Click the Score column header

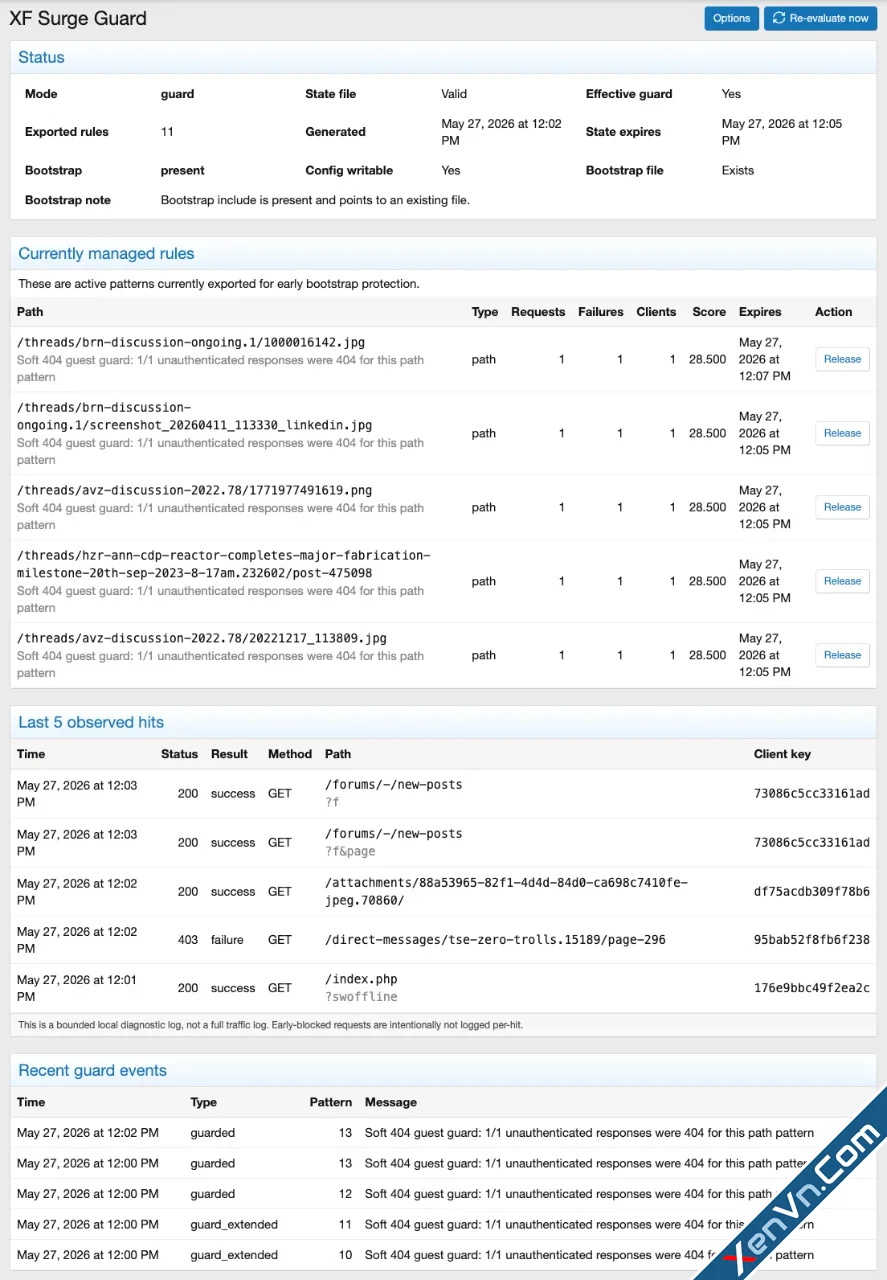pyautogui.click(x=709, y=312)
